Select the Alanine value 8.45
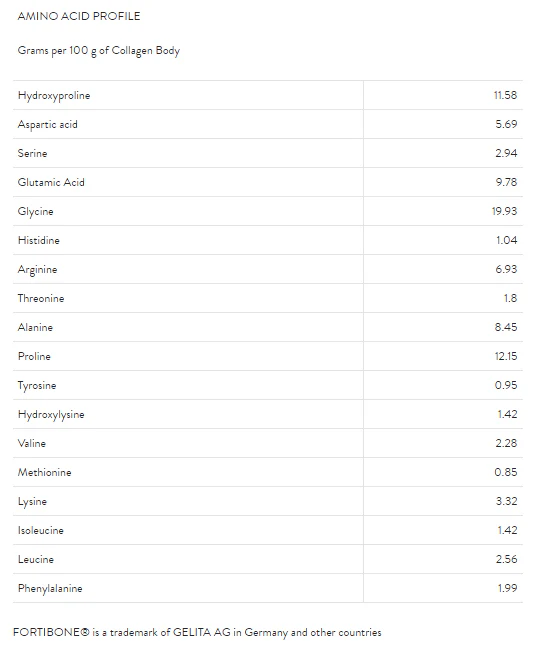The width and height of the screenshot is (537, 649). [x=506, y=327]
